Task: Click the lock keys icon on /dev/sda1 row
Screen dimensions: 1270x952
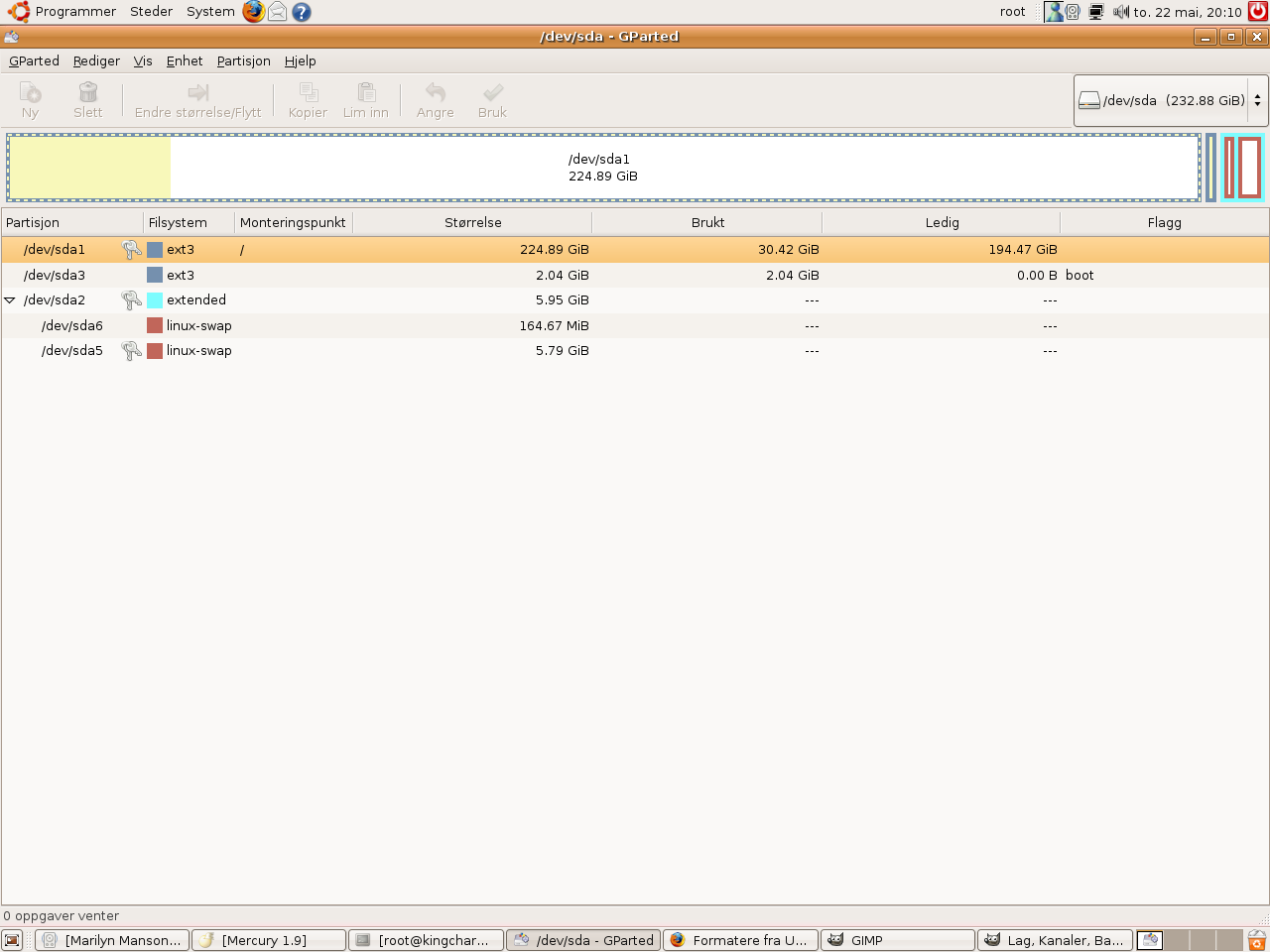Action: point(131,250)
